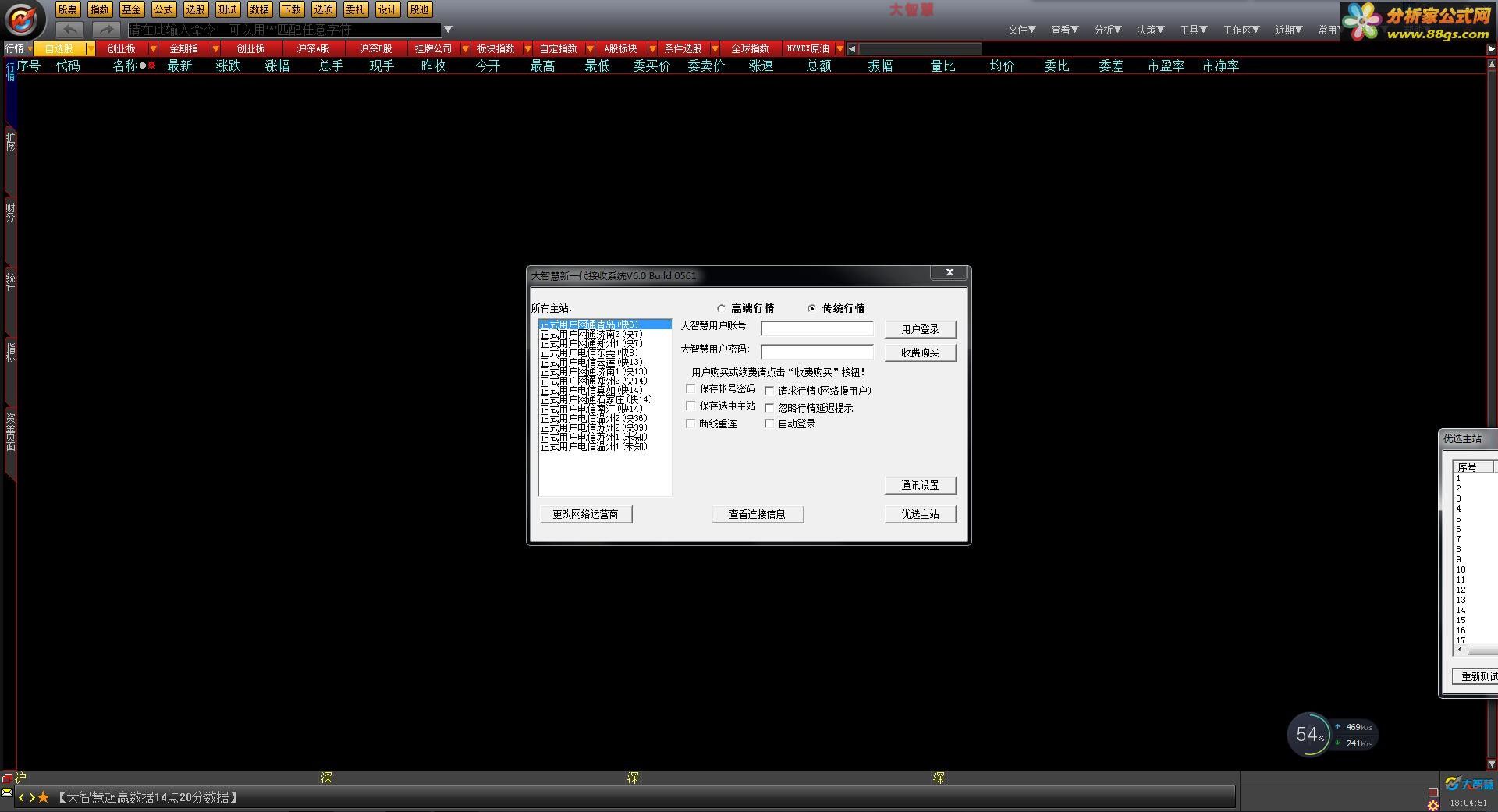Switch to the 全球指数 tab
The image size is (1498, 812).
click(x=750, y=48)
